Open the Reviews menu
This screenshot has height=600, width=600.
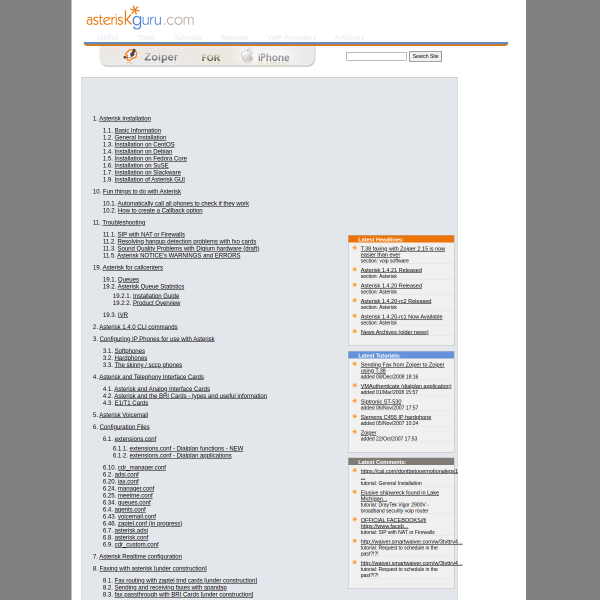coord(235,38)
